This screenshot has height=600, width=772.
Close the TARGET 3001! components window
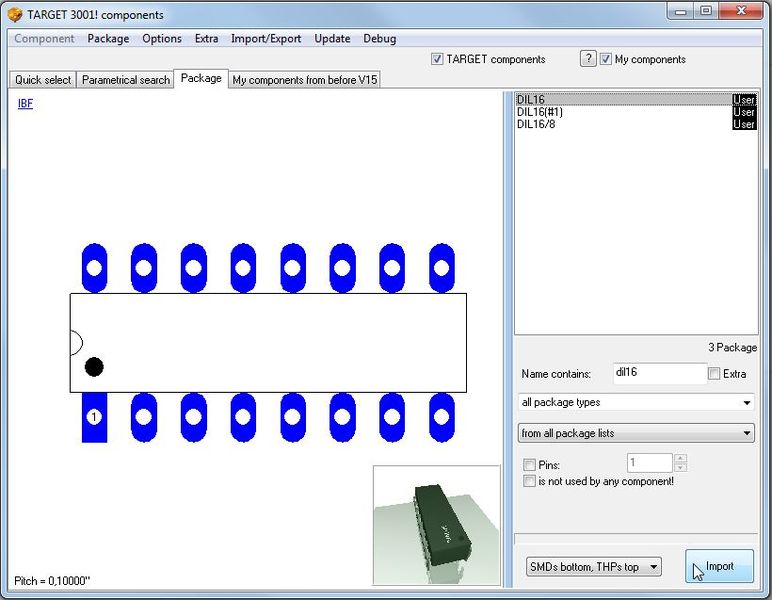[741, 11]
